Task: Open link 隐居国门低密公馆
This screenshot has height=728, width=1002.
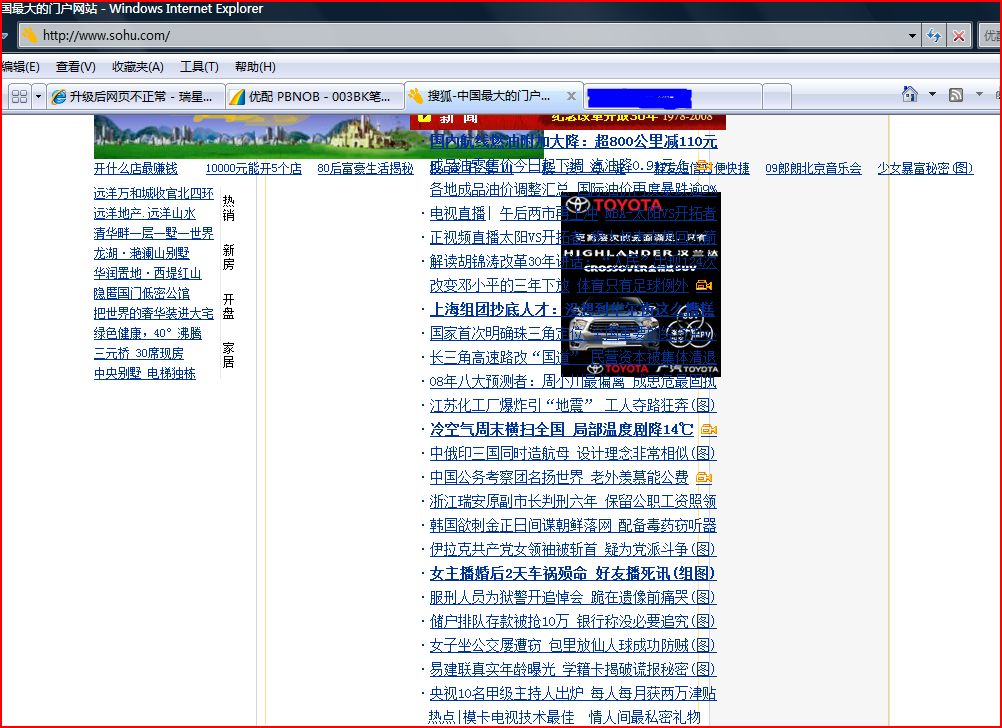Action: click(x=141, y=293)
